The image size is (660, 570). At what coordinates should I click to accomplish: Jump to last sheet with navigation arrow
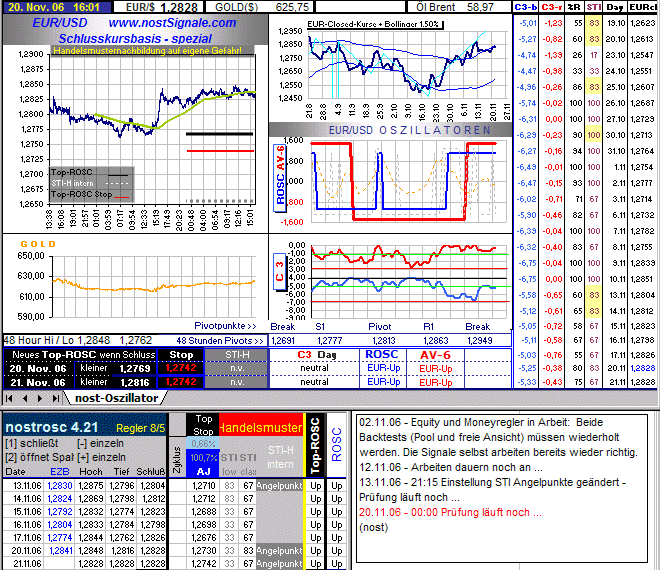coord(56,398)
